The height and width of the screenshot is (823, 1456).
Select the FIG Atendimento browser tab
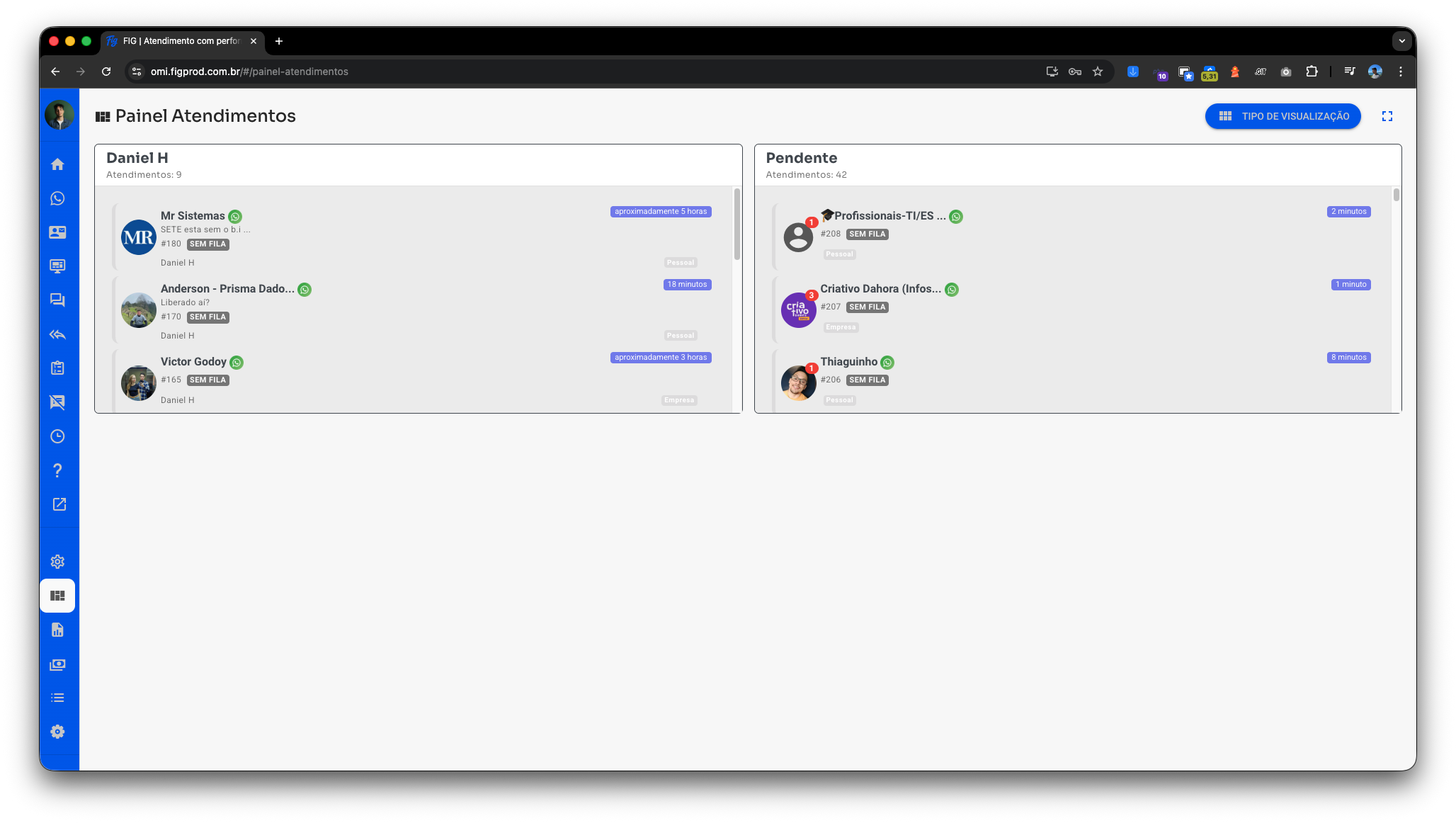[181, 41]
